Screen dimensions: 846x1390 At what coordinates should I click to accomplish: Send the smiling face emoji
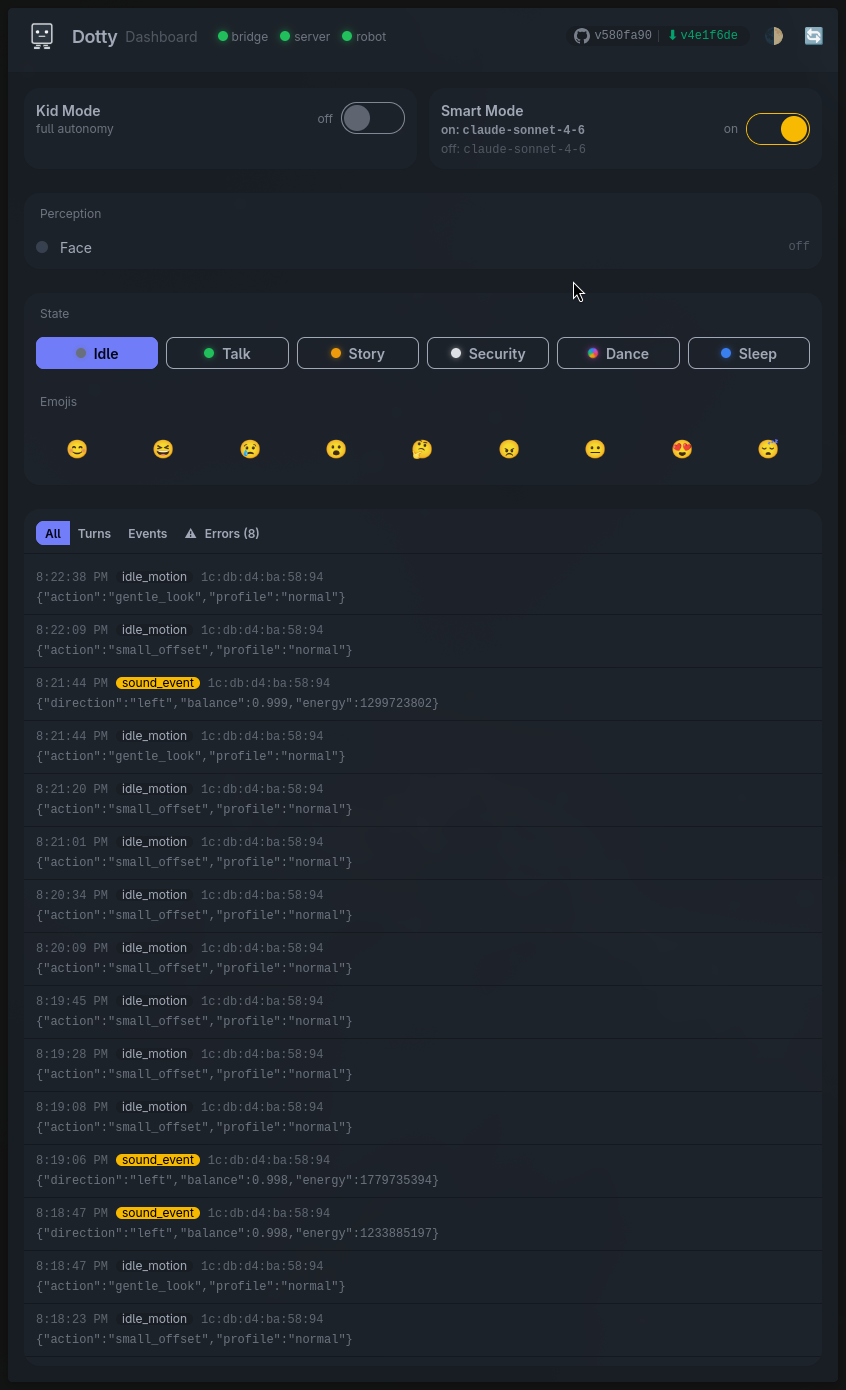[77, 449]
